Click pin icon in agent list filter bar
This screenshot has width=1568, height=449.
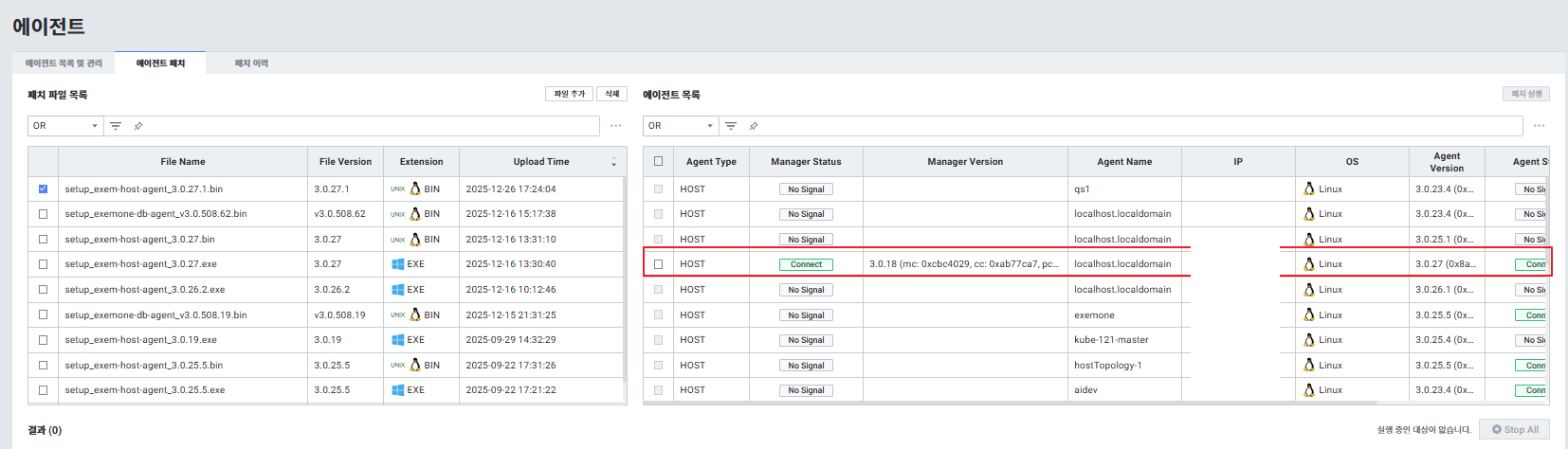coord(754,126)
